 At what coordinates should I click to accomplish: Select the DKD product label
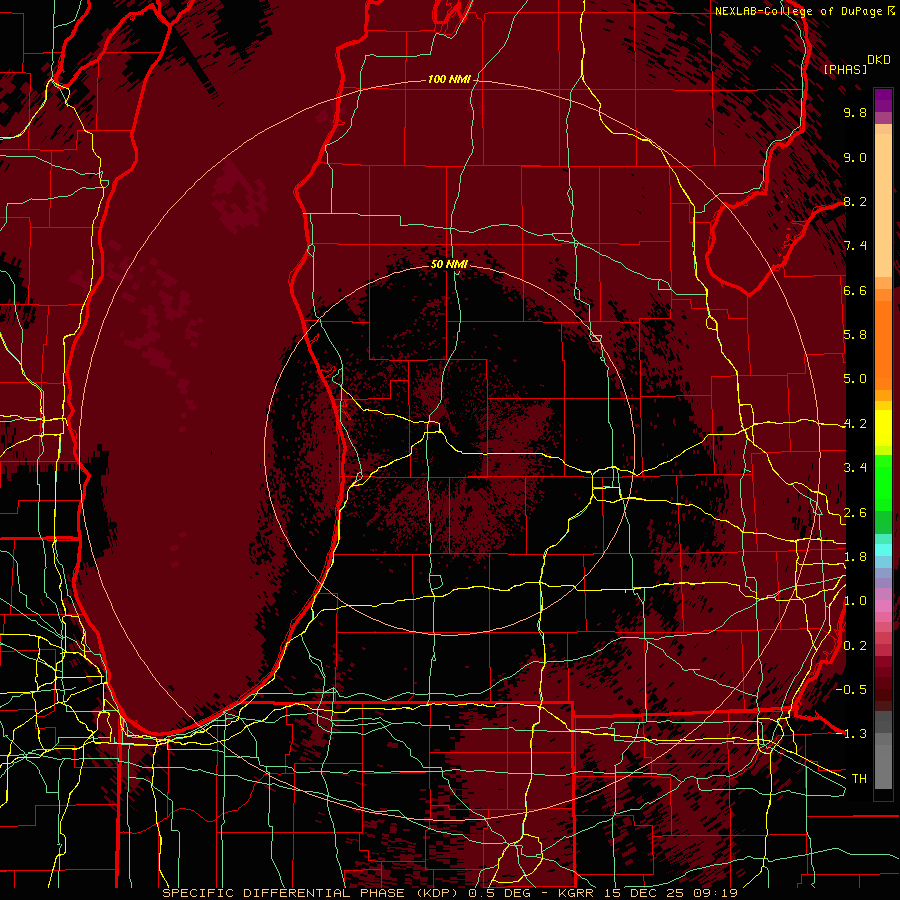(878, 60)
